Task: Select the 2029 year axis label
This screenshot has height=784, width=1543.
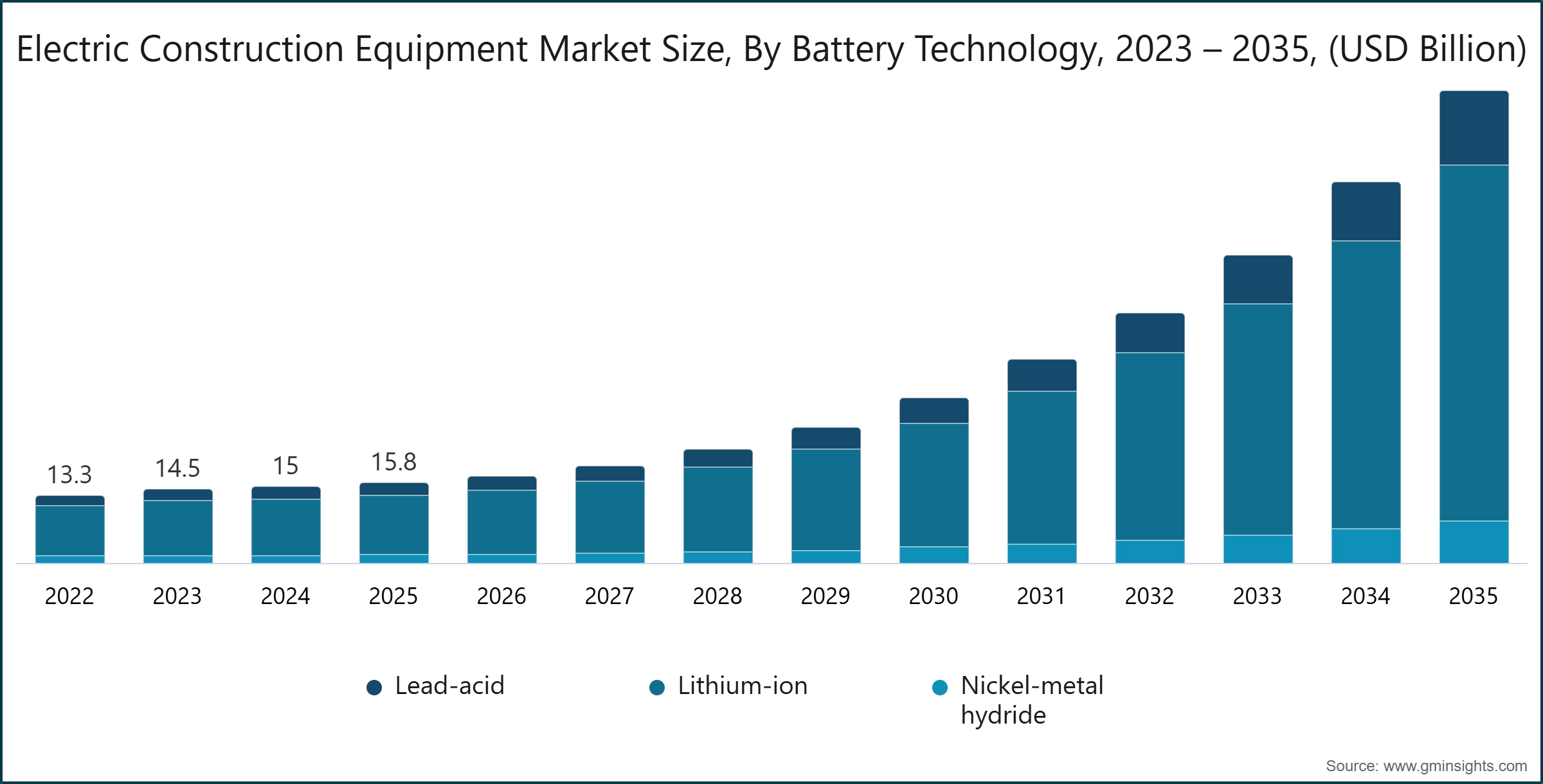Action: point(825,596)
